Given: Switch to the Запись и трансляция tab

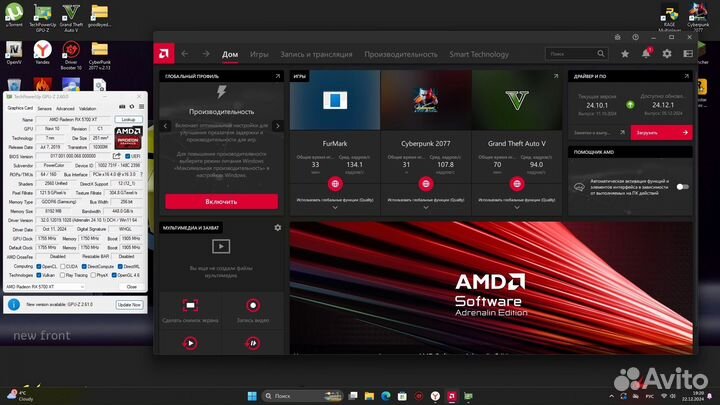Looking at the screenshot, I should click(x=316, y=54).
